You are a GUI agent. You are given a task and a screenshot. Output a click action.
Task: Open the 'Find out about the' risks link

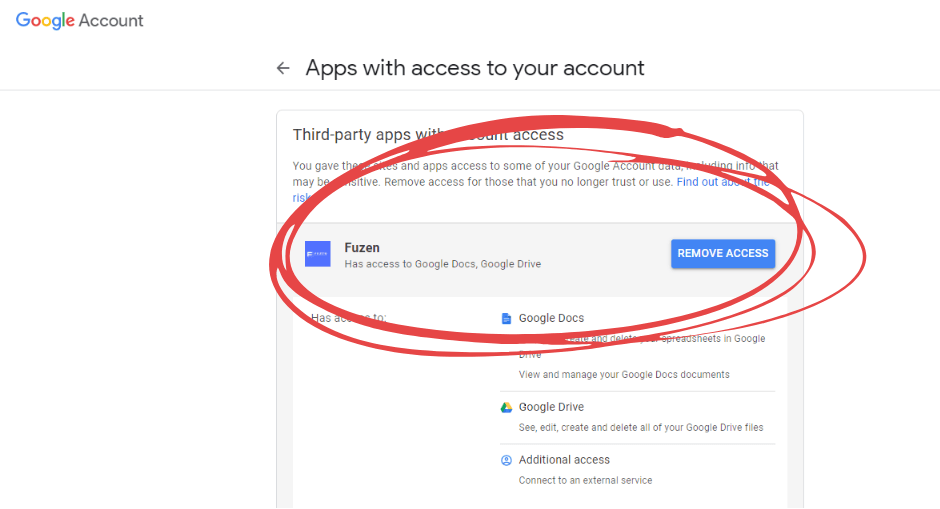tap(723, 182)
